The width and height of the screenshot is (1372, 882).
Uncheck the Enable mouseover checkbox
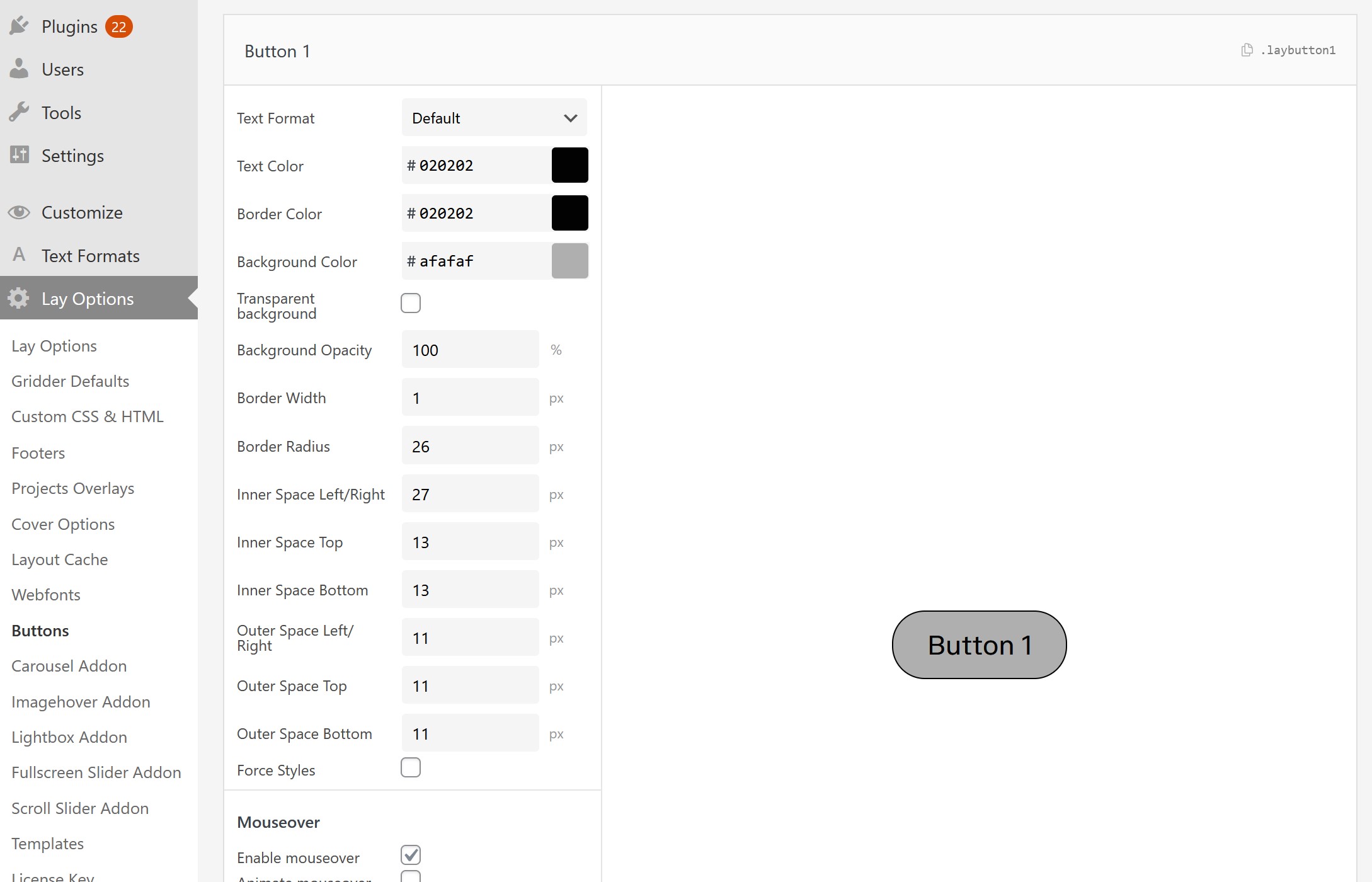pos(411,855)
